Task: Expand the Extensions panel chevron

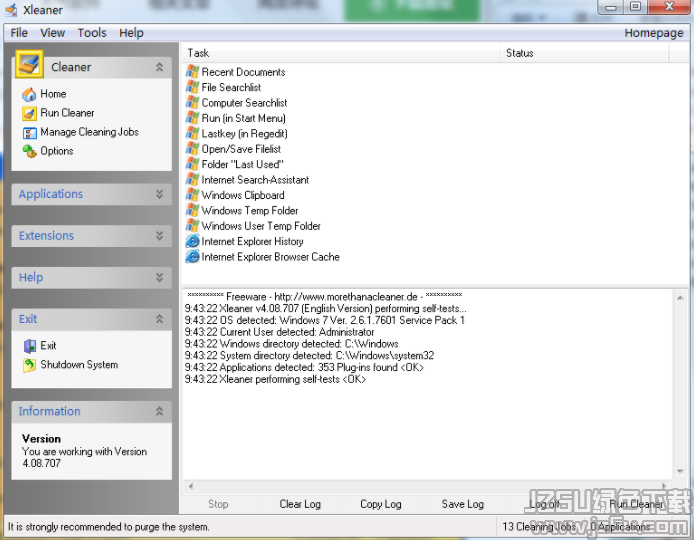Action: click(159, 235)
